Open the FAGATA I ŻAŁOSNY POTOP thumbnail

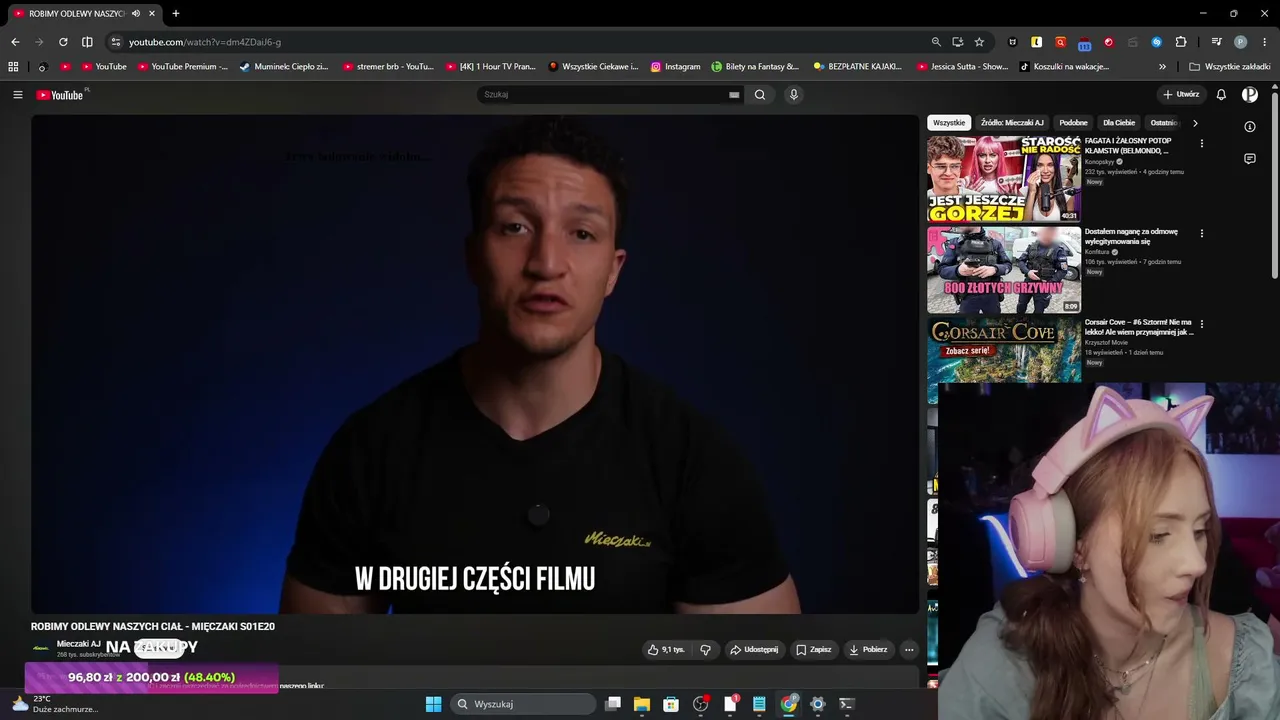pyautogui.click(x=1004, y=179)
